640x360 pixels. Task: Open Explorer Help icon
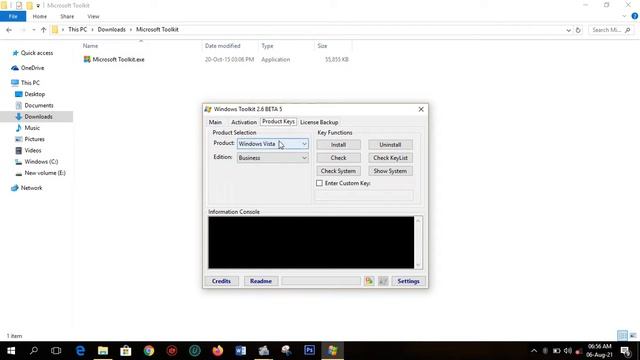tap(634, 16)
